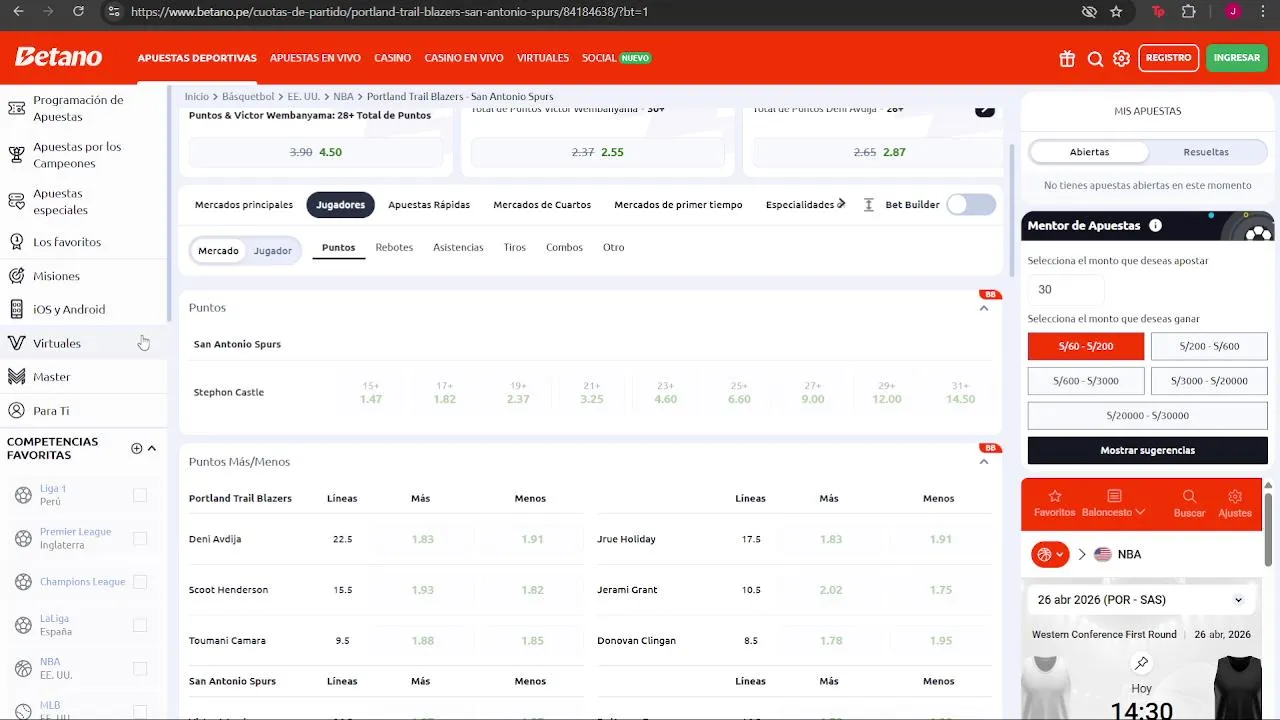Check the Liga 1 Perú checkbox
Screen dimensions: 1280x720
(140, 495)
